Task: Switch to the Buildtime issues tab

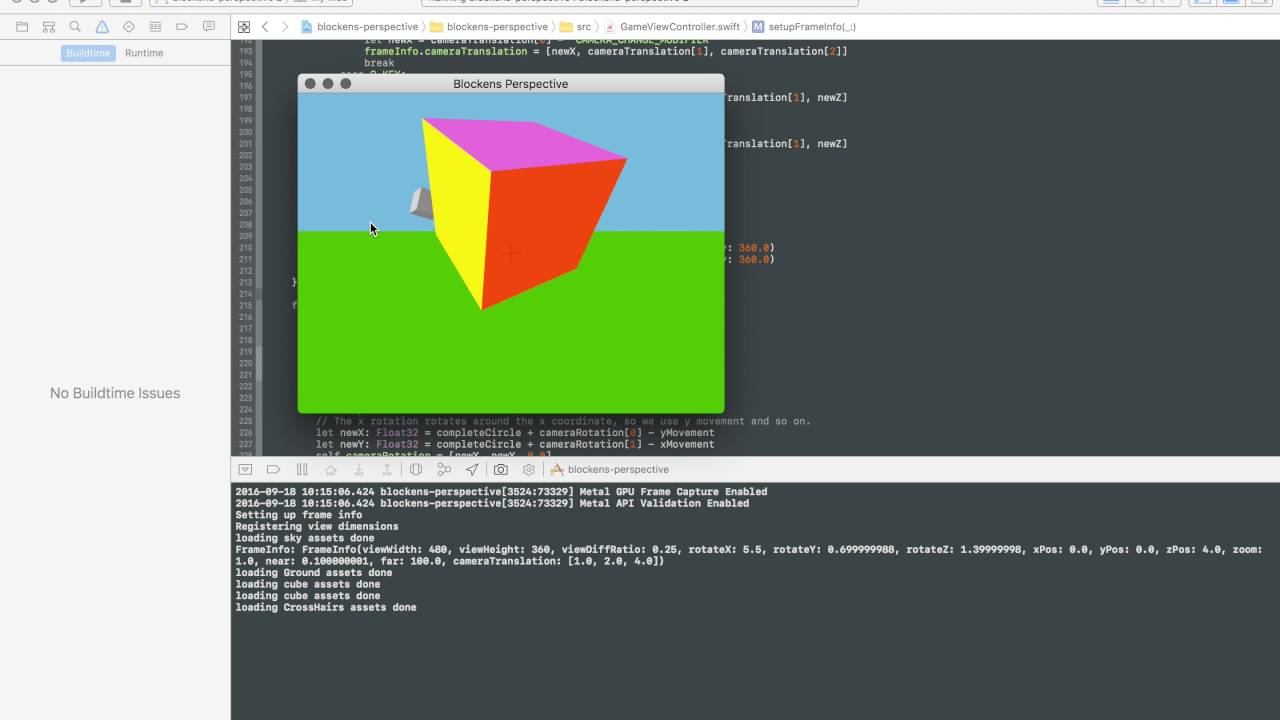Action: coord(88,53)
